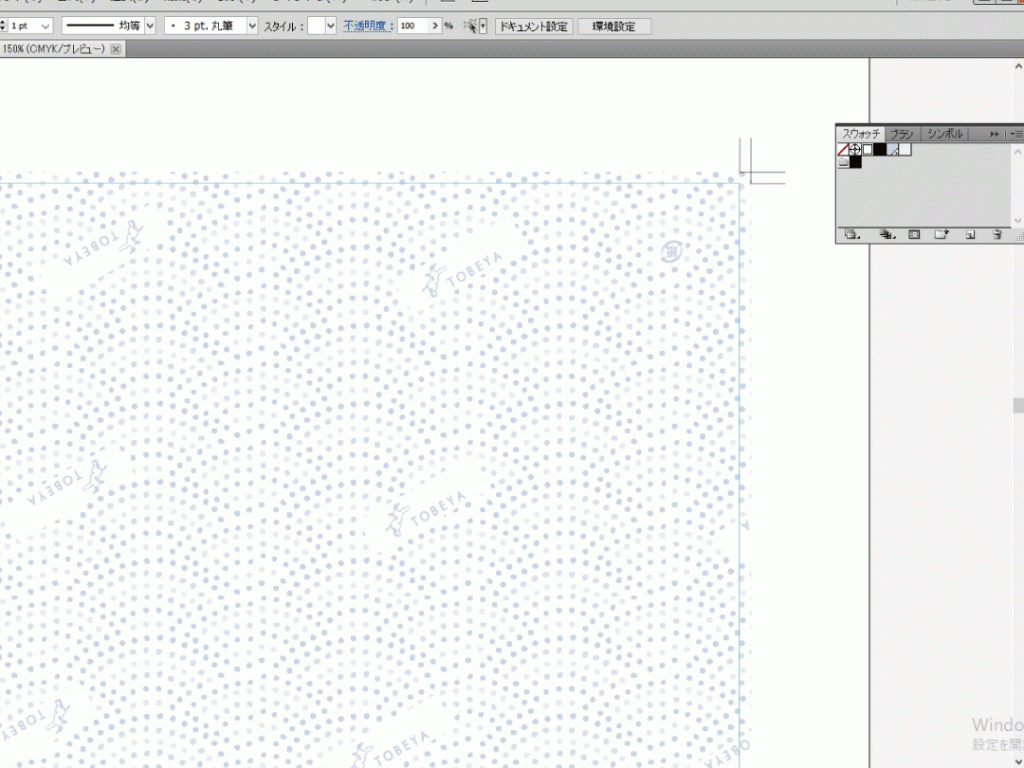The height and width of the screenshot is (768, 1024).
Task: Select the black swatch in first row
Action: tap(880, 150)
